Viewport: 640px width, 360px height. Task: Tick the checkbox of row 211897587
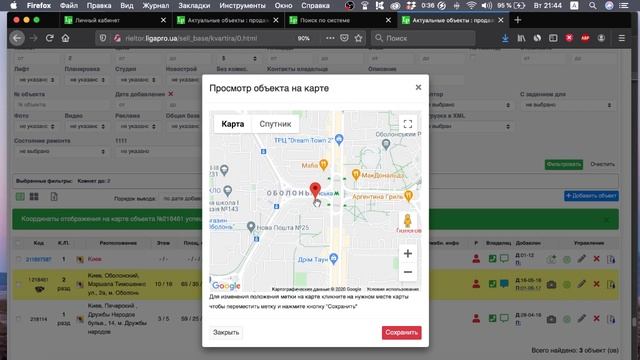coord(19,259)
